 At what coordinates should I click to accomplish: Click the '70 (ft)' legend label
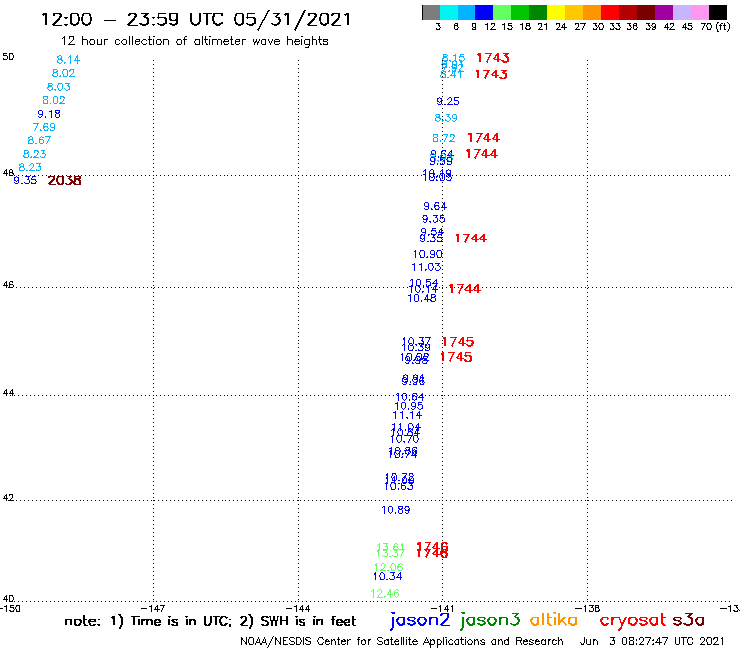pyautogui.click(x=715, y=27)
